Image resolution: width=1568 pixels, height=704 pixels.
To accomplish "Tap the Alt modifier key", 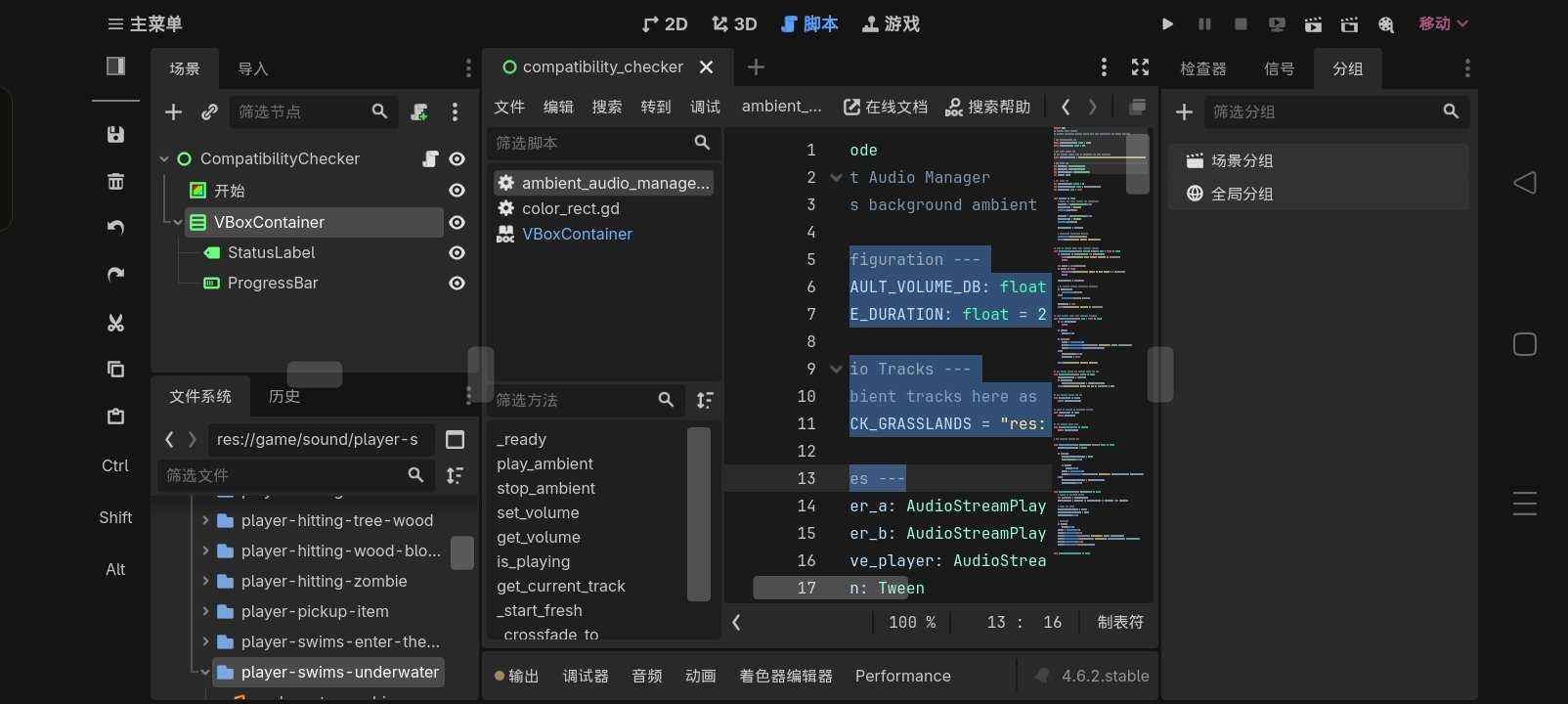I will (115, 569).
